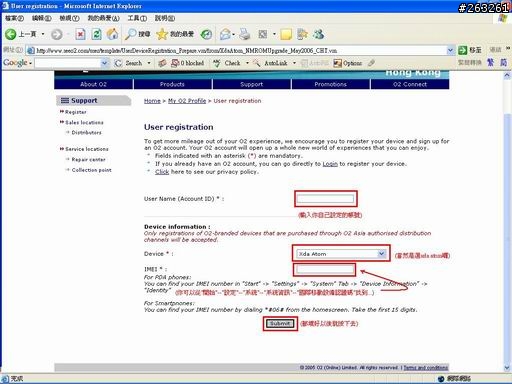Open the Mail envelope toolbar icon
The width and height of the screenshot is (512, 384).
(225, 34)
